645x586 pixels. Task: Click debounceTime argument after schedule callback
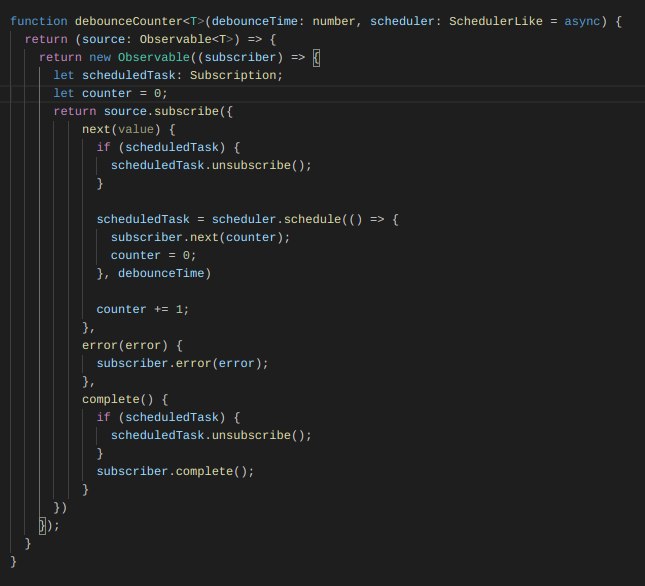pos(161,273)
